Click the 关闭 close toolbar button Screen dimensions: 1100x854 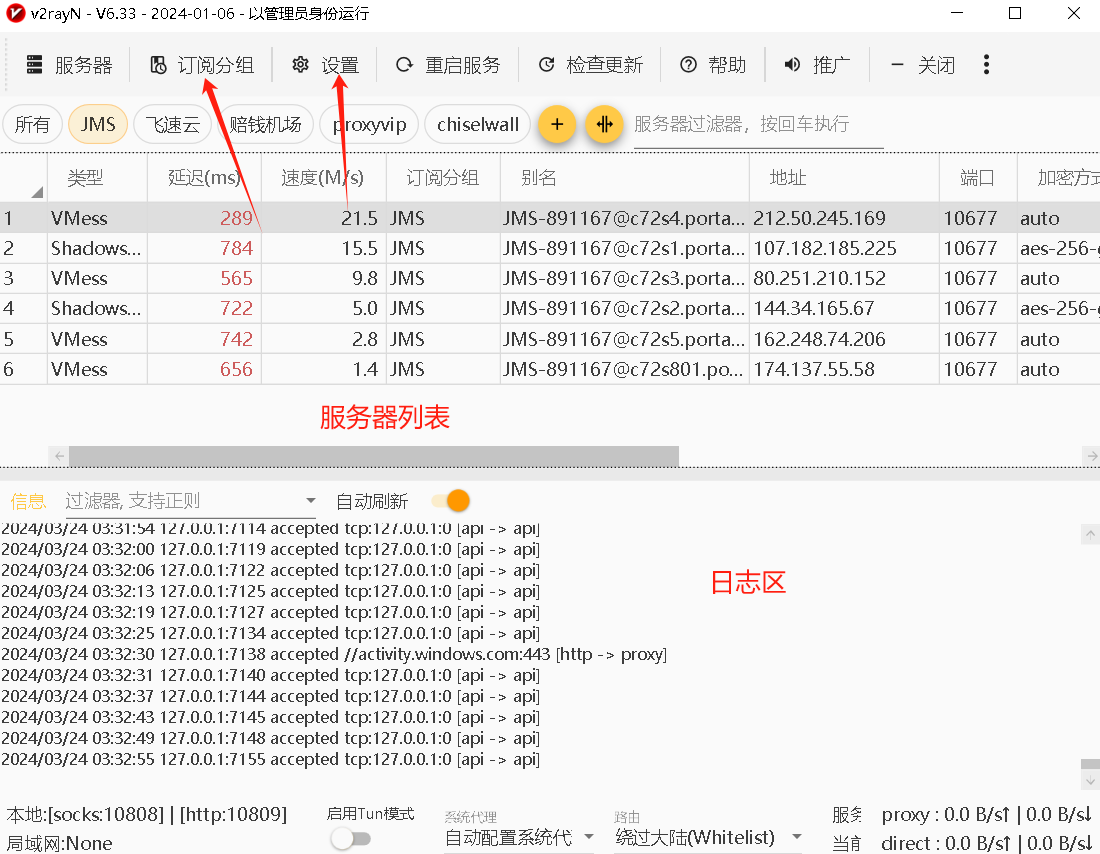click(x=923, y=65)
